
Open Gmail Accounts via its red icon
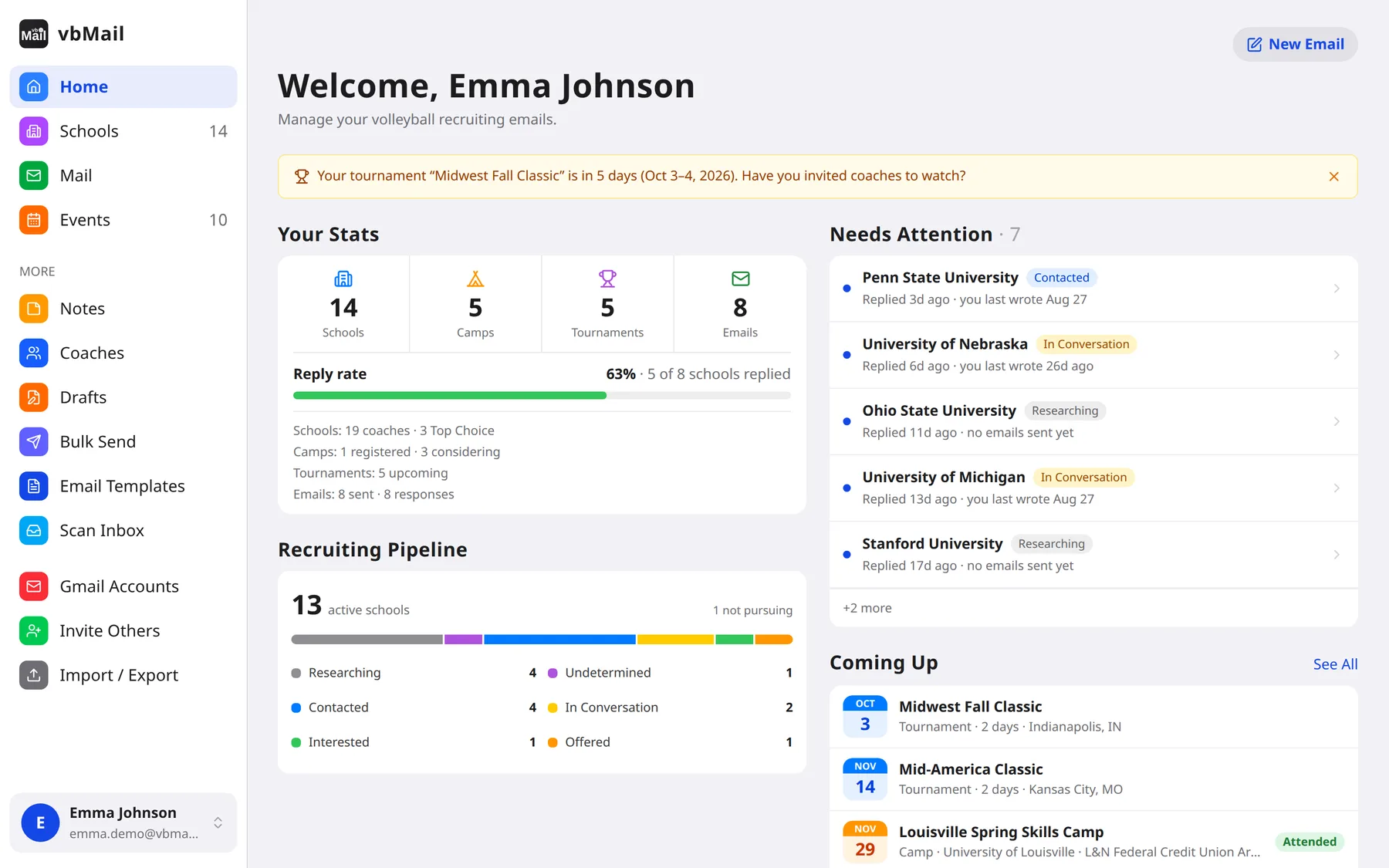point(34,586)
